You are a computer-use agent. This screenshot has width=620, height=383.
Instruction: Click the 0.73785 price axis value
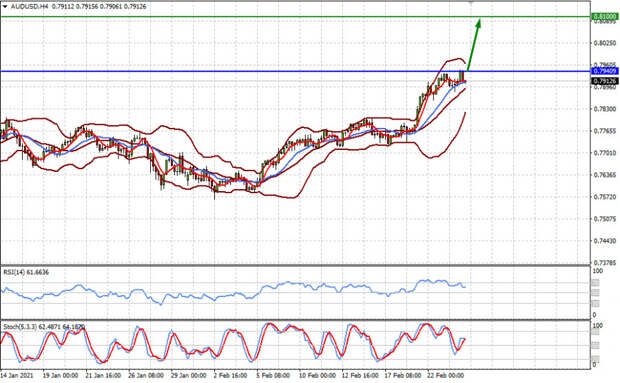(605, 262)
